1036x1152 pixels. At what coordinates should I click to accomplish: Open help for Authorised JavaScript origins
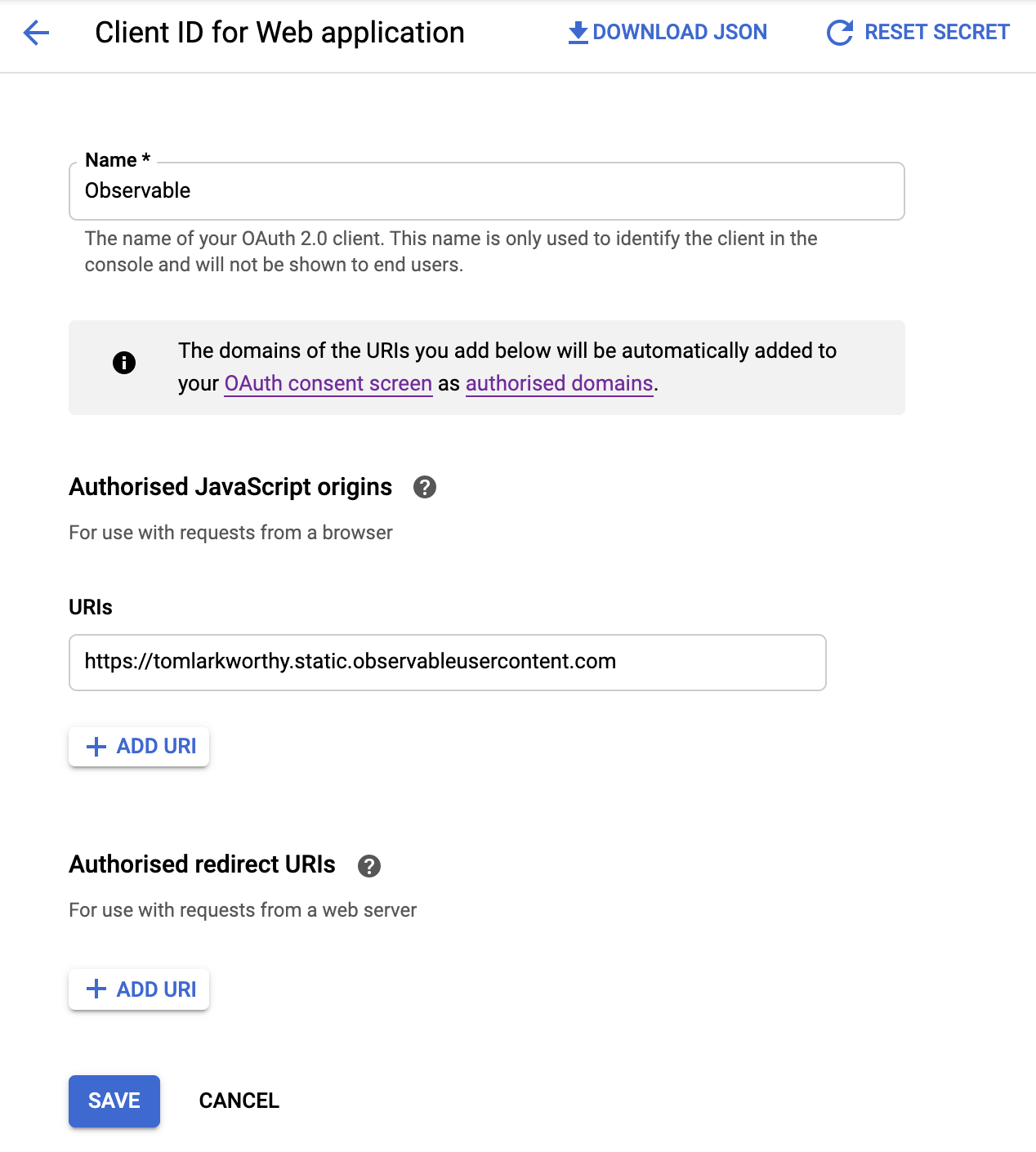(425, 487)
